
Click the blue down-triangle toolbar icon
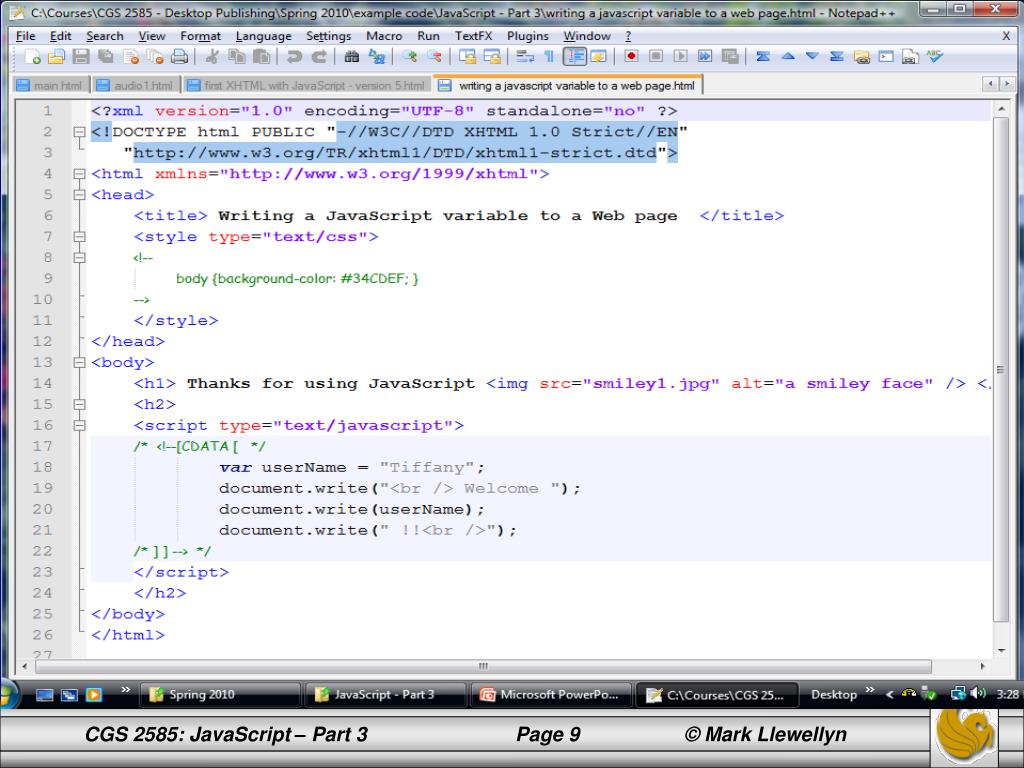coord(812,57)
